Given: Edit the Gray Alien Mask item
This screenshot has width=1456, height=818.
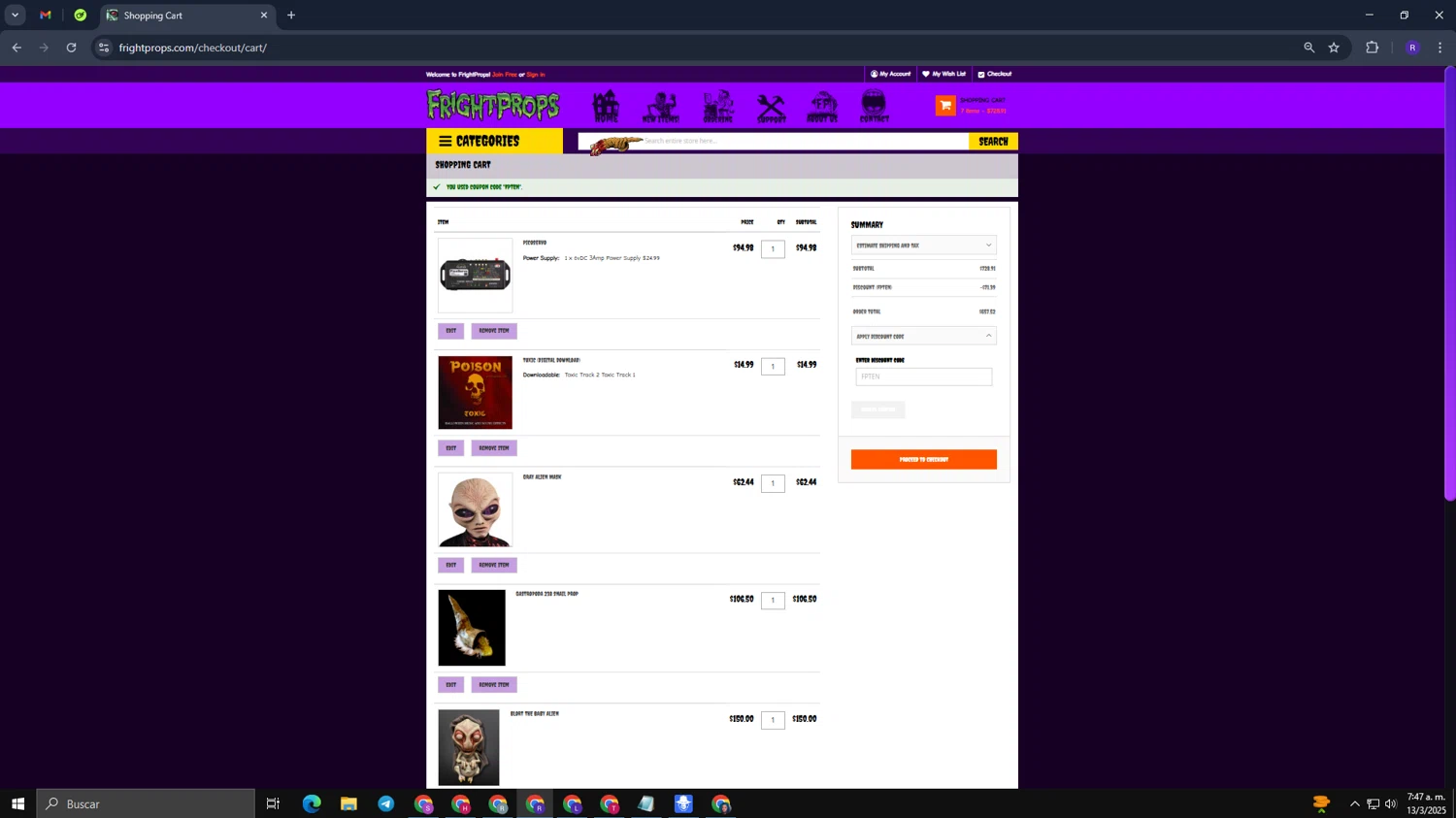Looking at the screenshot, I should point(450,565).
